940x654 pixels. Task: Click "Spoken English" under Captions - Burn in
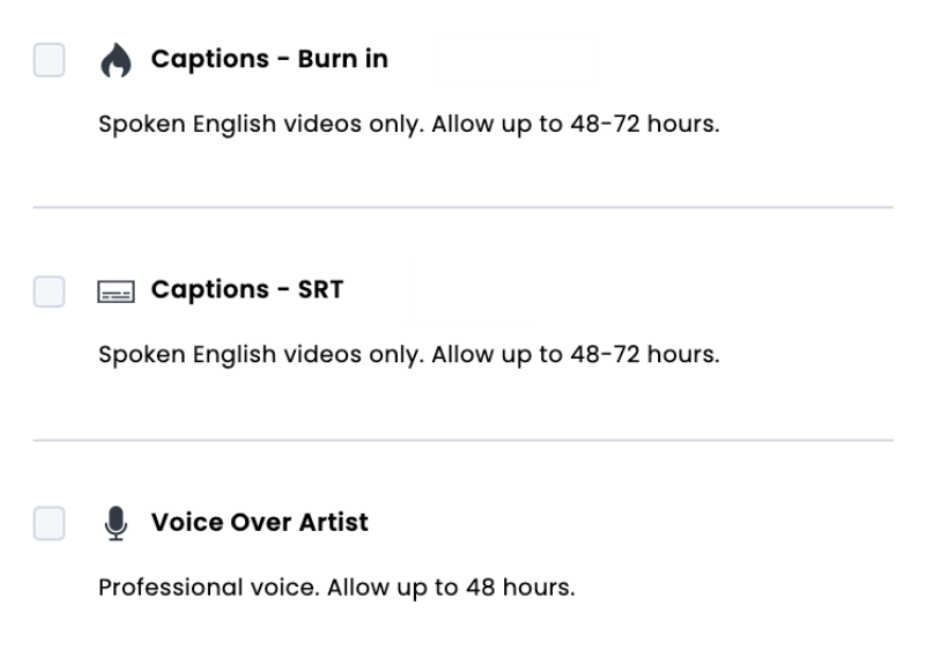pyautogui.click(x=187, y=125)
